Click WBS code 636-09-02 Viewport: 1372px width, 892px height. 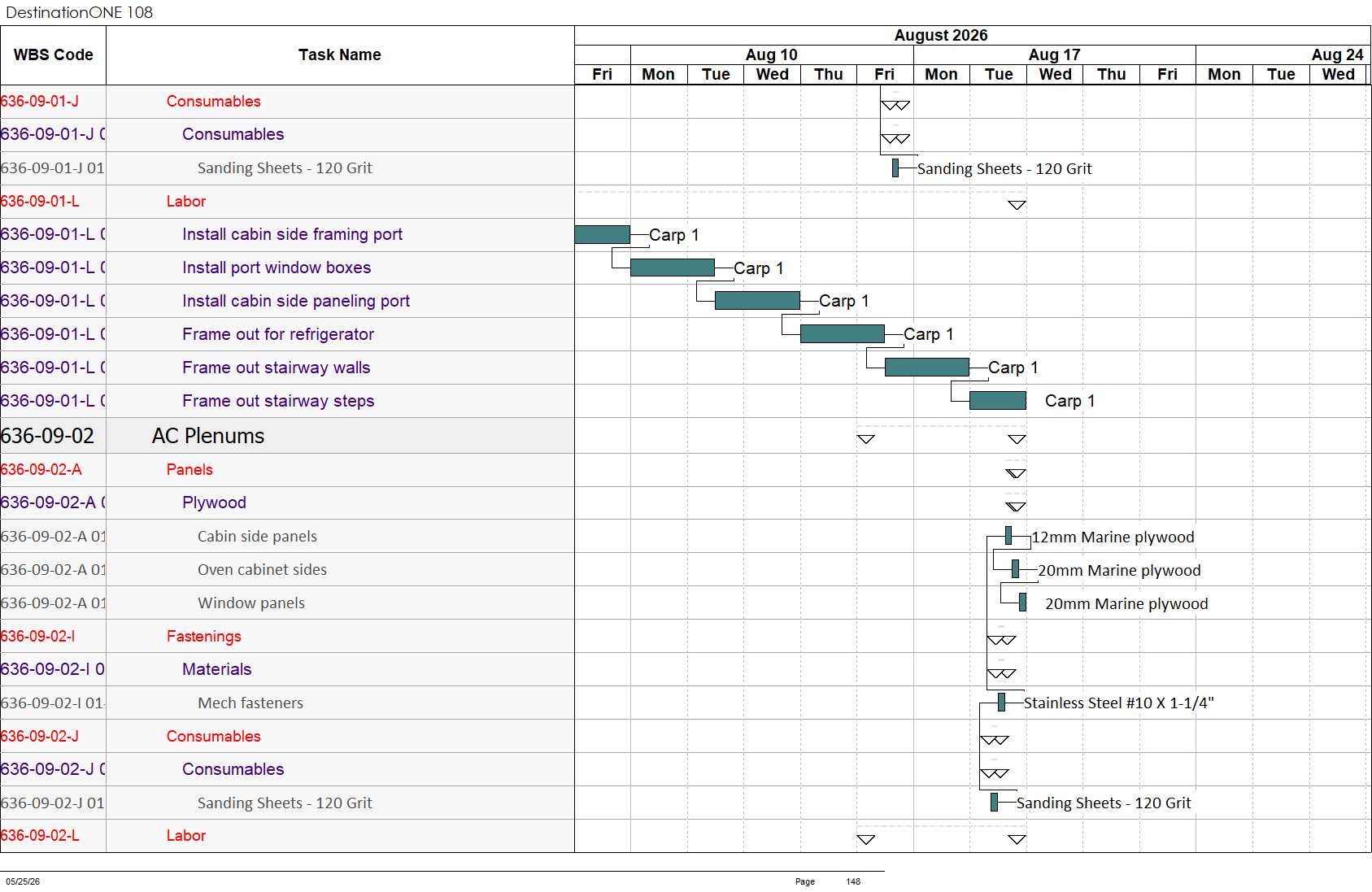[x=47, y=436]
